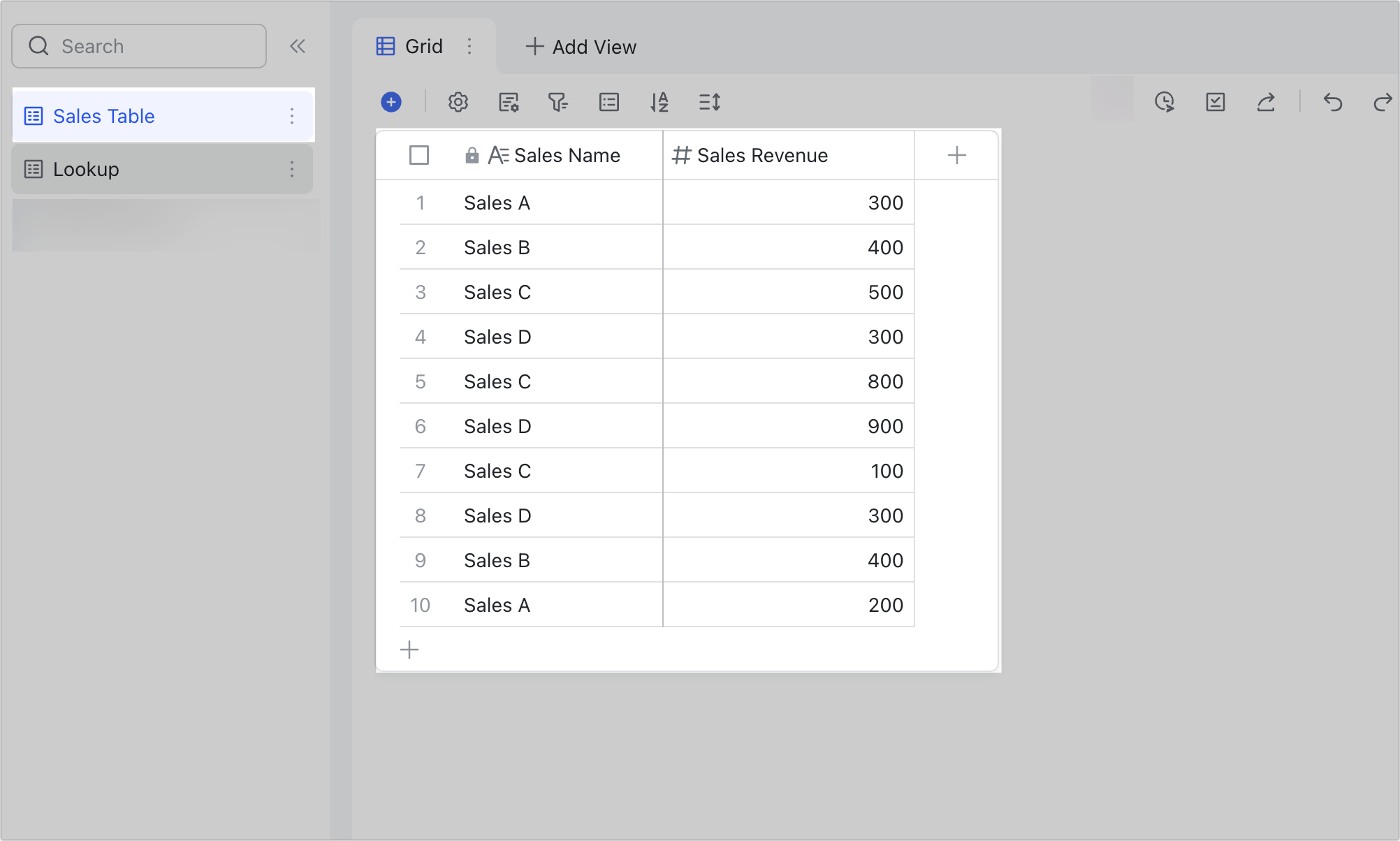Select the Sales D cell in row 4
1400x841 pixels.
[557, 337]
